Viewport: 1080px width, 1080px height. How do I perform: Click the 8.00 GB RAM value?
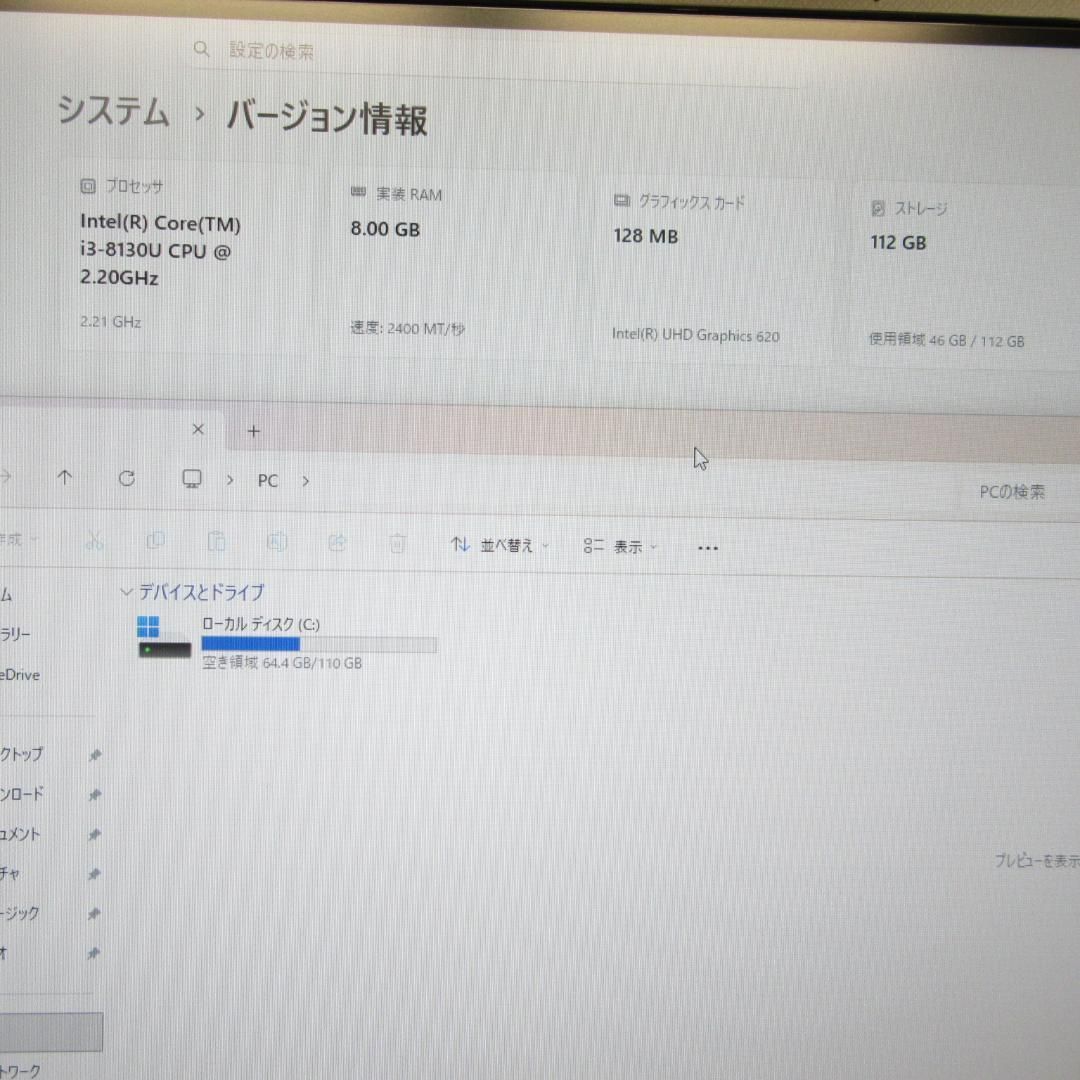(385, 229)
